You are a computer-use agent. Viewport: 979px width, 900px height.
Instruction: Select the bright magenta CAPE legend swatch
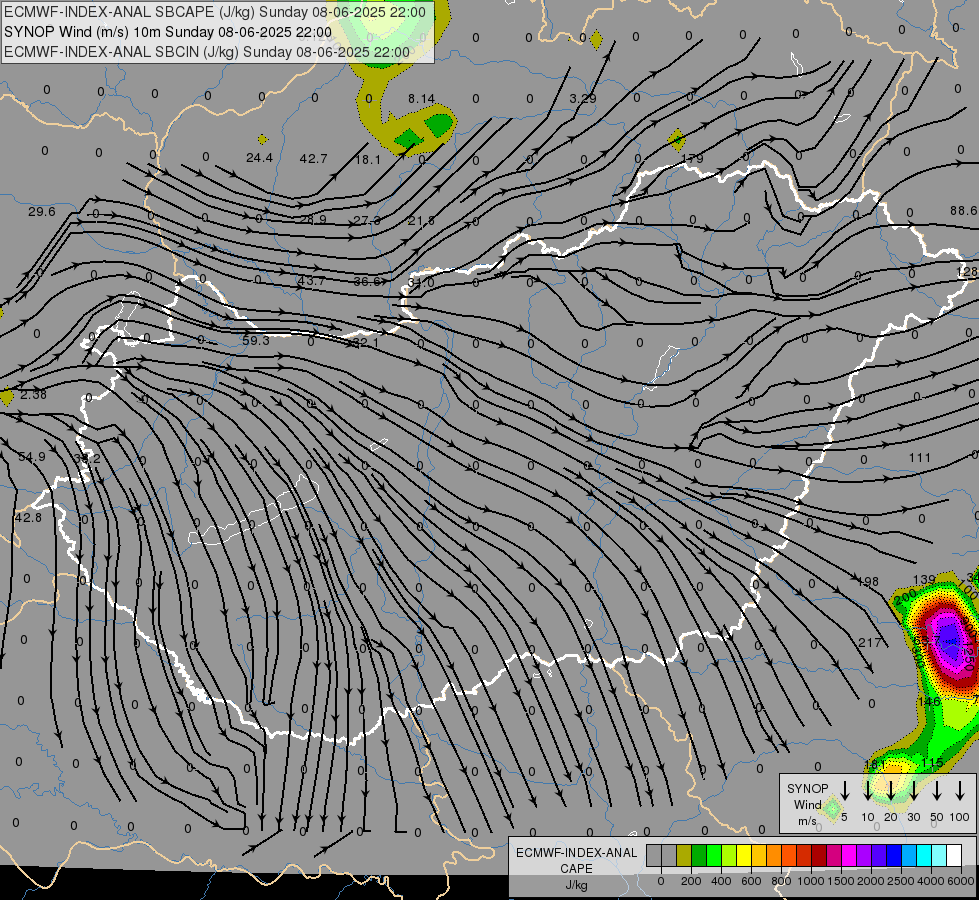[x=849, y=855]
